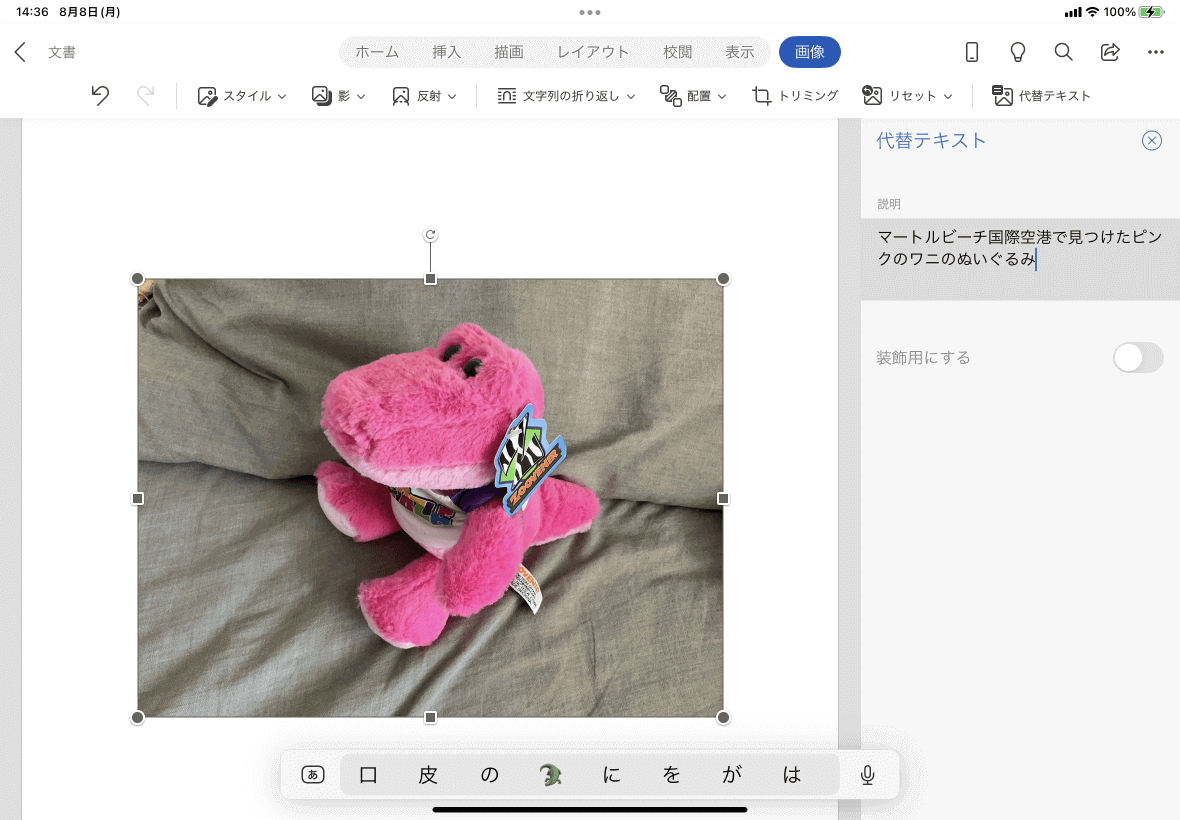Open the more options ellipsis menu

[1156, 52]
